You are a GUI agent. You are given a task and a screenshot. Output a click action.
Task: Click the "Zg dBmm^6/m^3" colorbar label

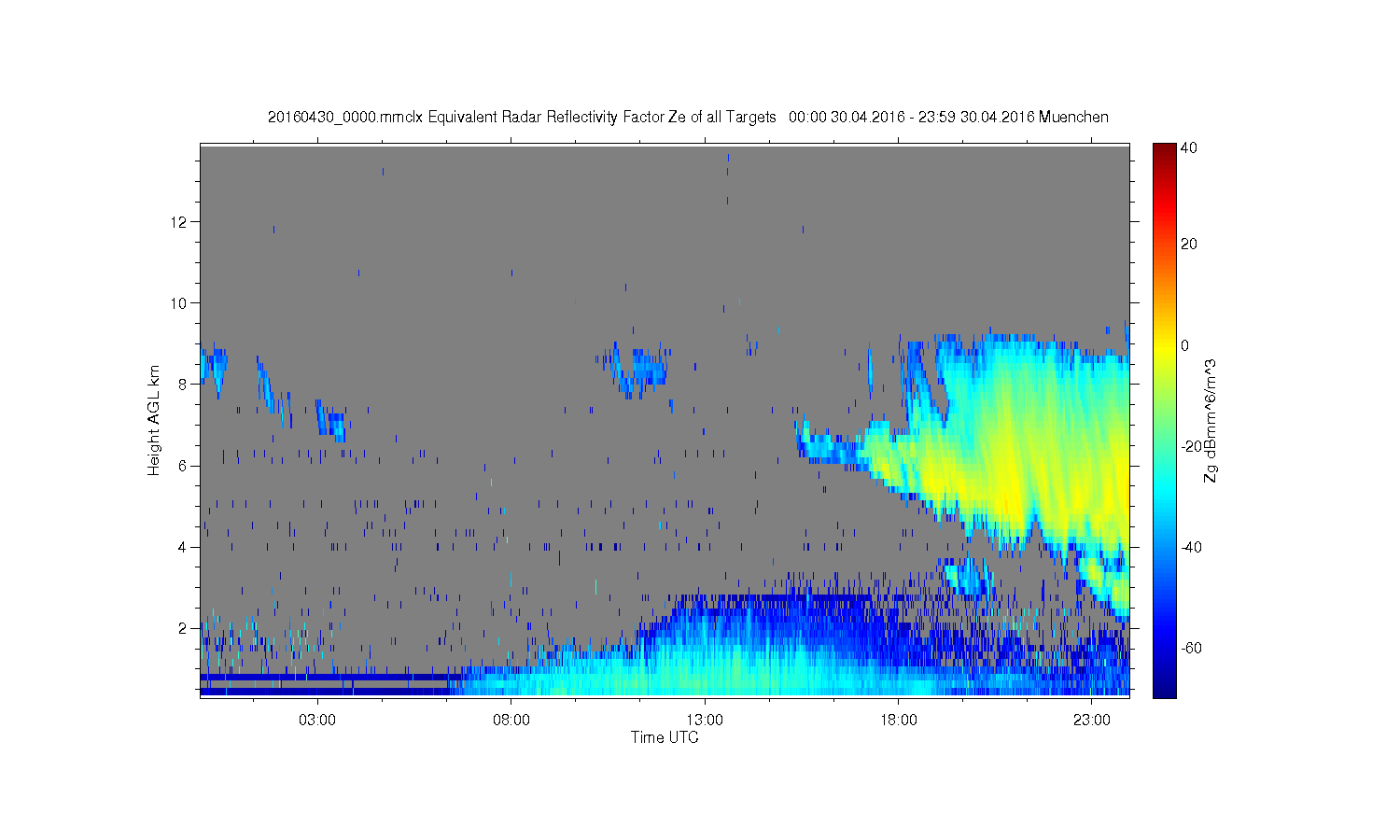click(1211, 420)
